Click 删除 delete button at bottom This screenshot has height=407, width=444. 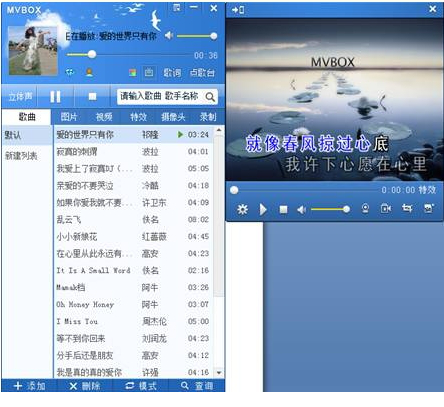tap(85, 386)
